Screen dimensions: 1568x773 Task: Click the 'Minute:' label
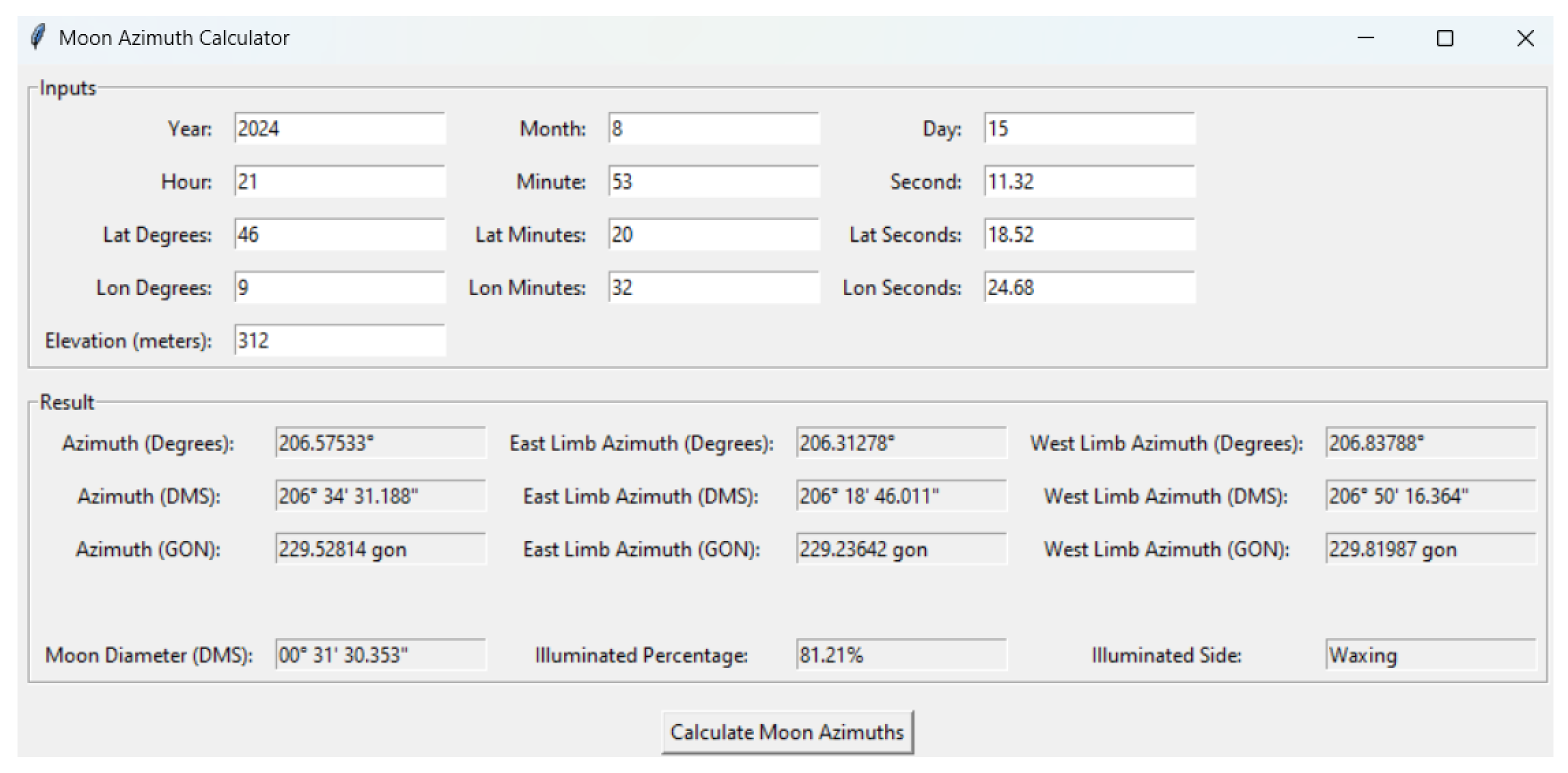coord(551,181)
